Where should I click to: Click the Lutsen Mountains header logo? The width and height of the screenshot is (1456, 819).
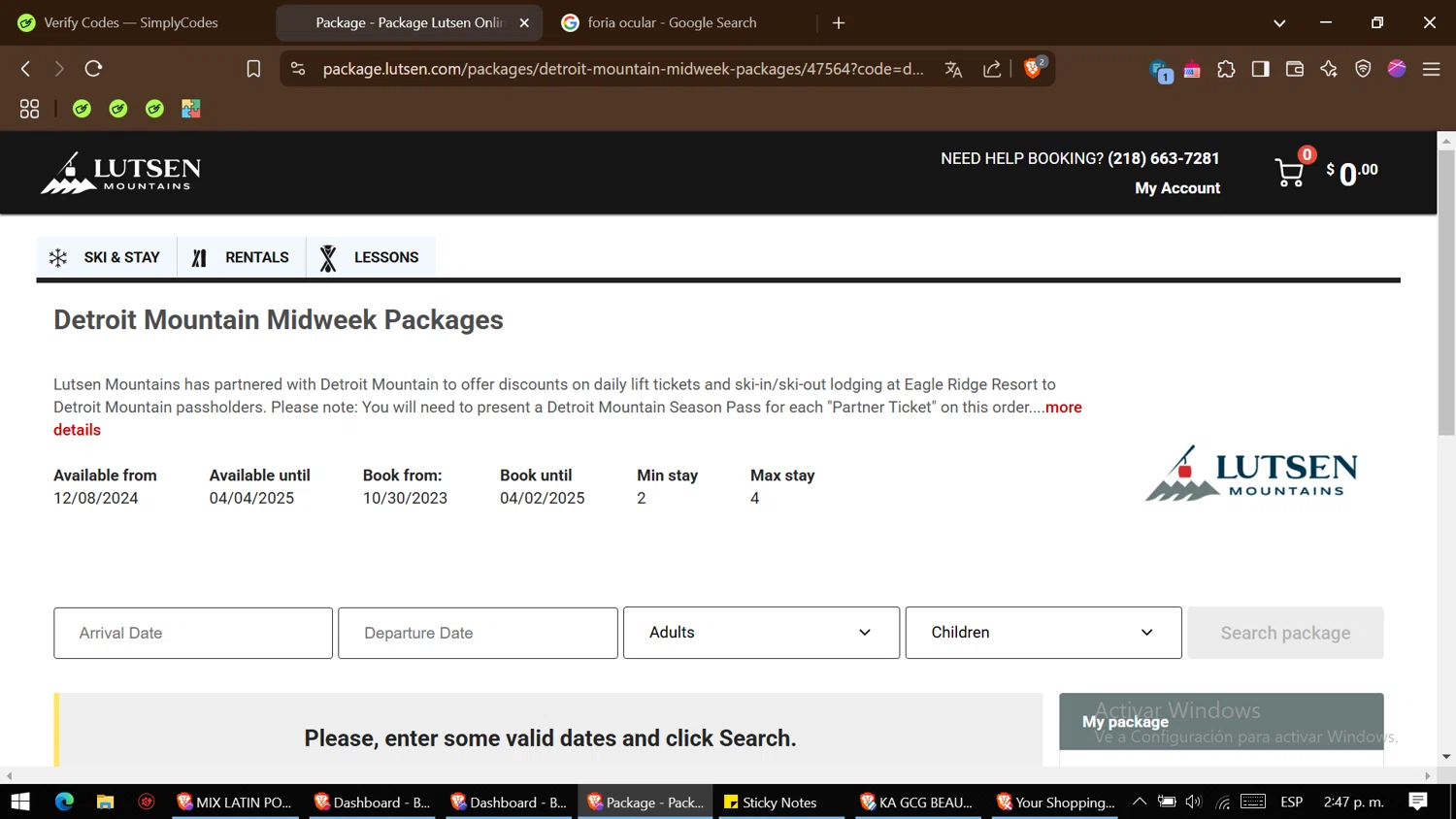120,173
